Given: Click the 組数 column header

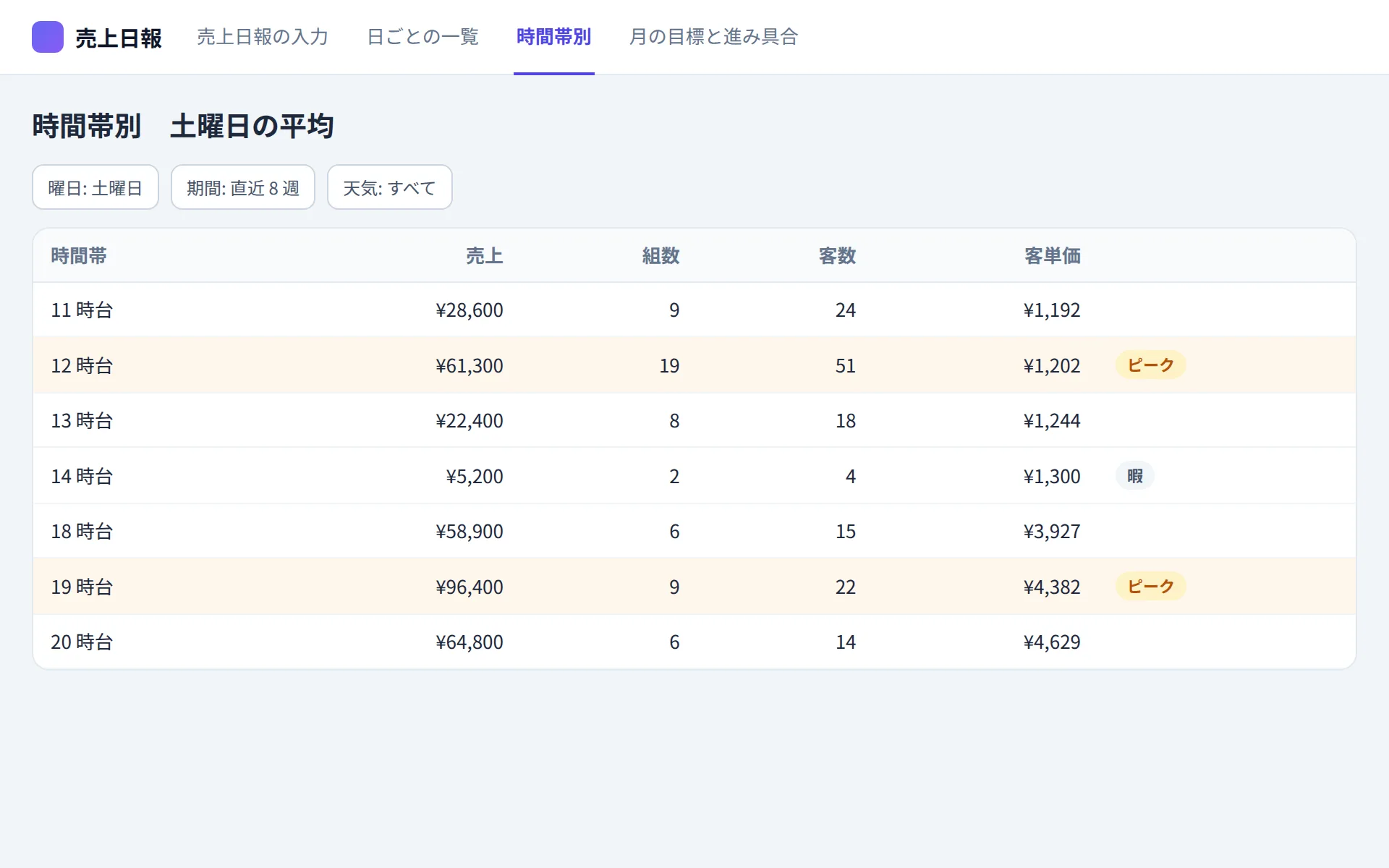Looking at the screenshot, I should (660, 256).
